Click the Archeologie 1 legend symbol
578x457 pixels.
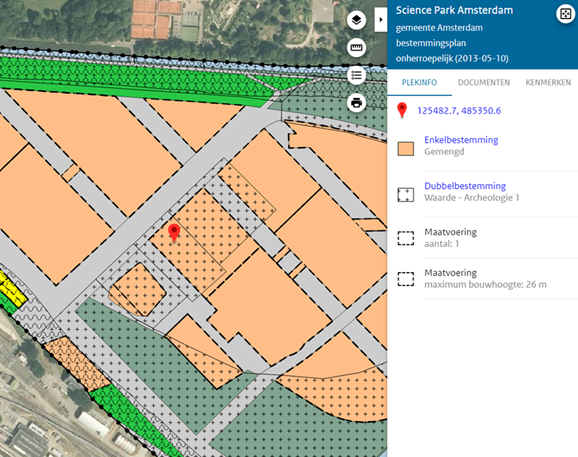405,195
